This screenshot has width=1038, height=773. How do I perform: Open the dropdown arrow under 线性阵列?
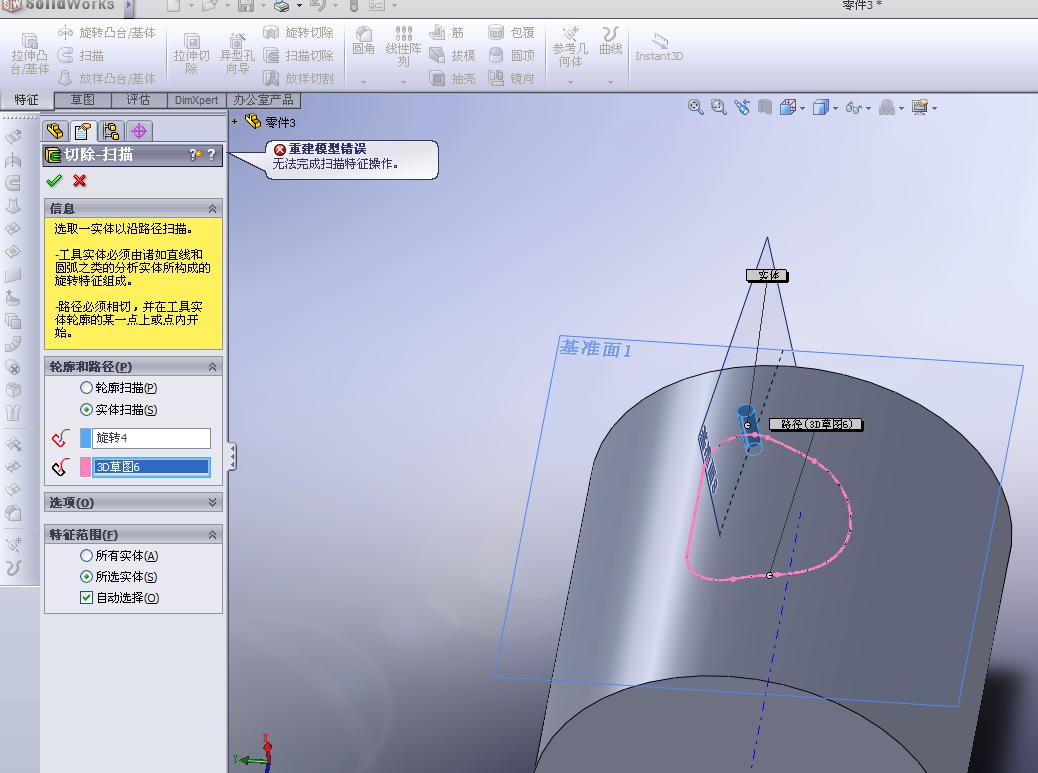point(403,82)
